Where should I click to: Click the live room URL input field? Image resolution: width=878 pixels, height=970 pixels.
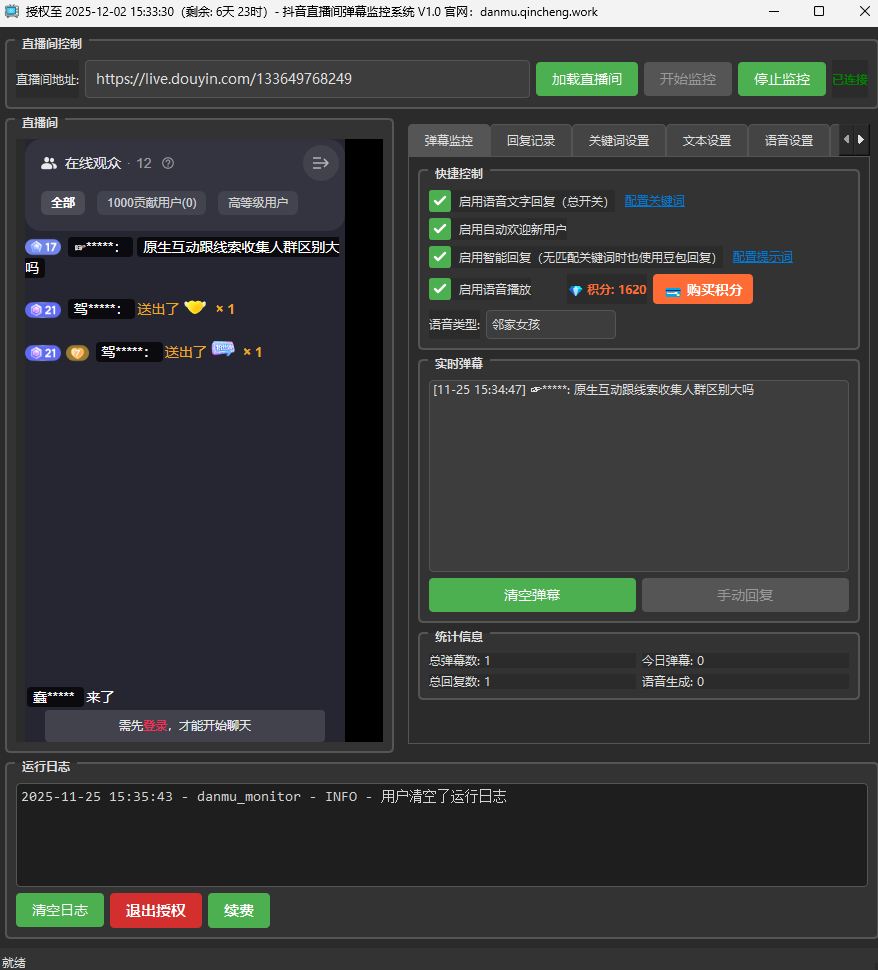click(307, 79)
